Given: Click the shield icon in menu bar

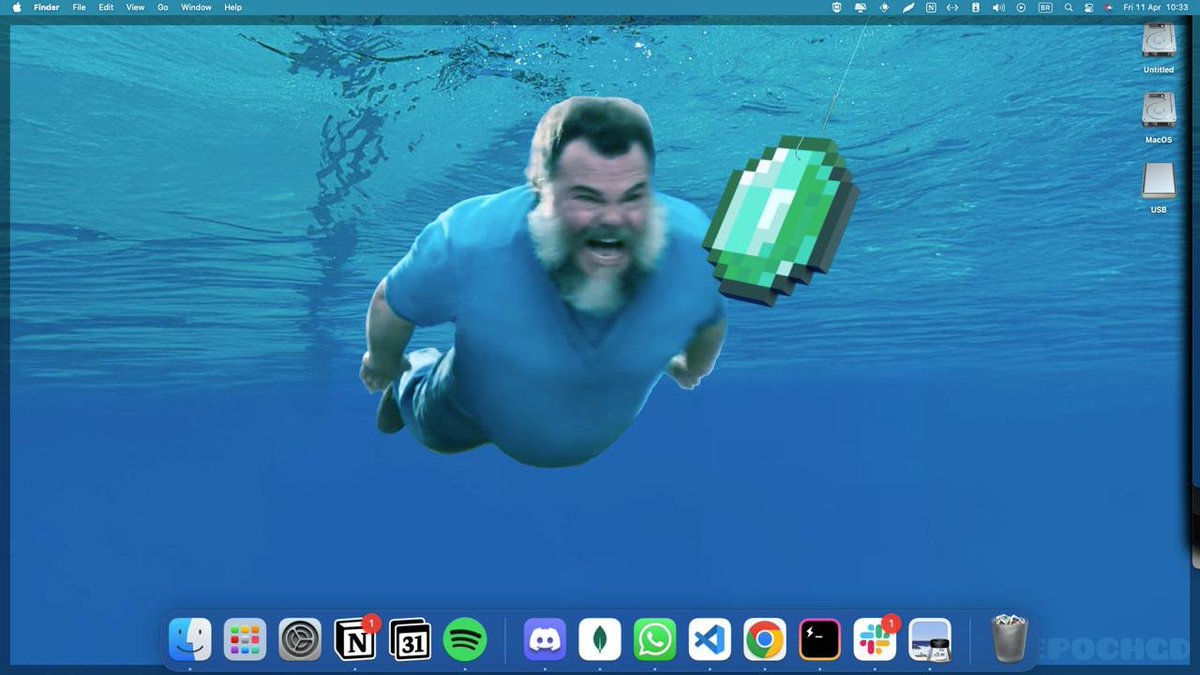Looking at the screenshot, I should pos(836,7).
